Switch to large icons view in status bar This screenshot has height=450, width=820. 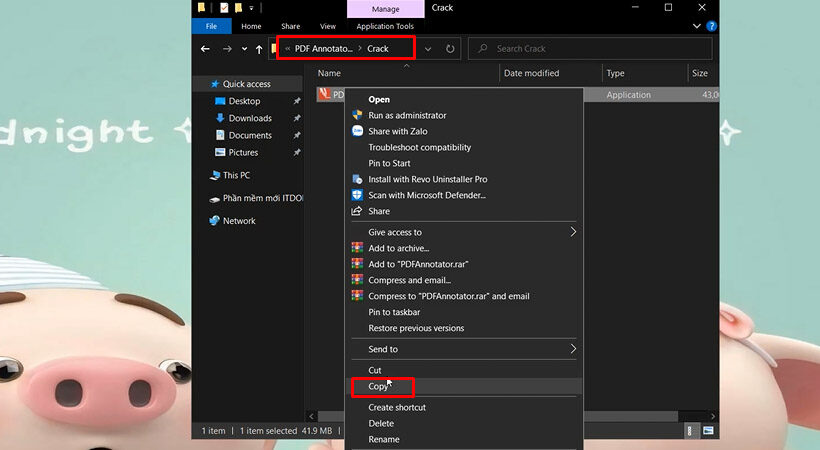[707, 430]
